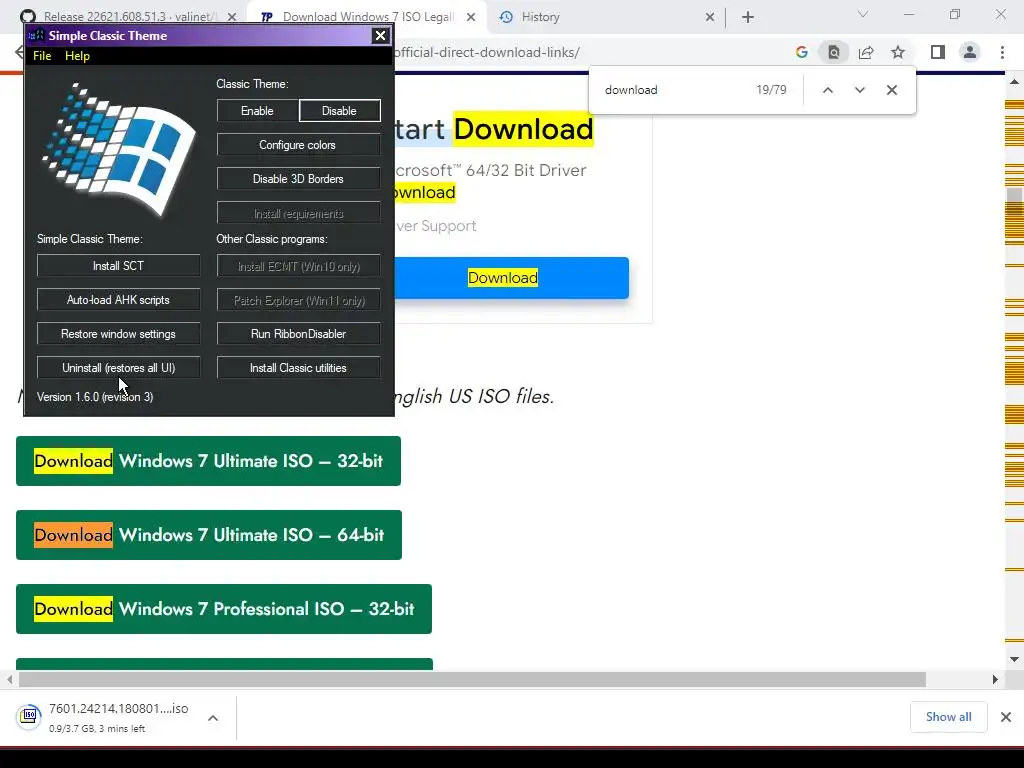Open Configure colors
Screen dimensions: 1024x768
[x=298, y=145]
